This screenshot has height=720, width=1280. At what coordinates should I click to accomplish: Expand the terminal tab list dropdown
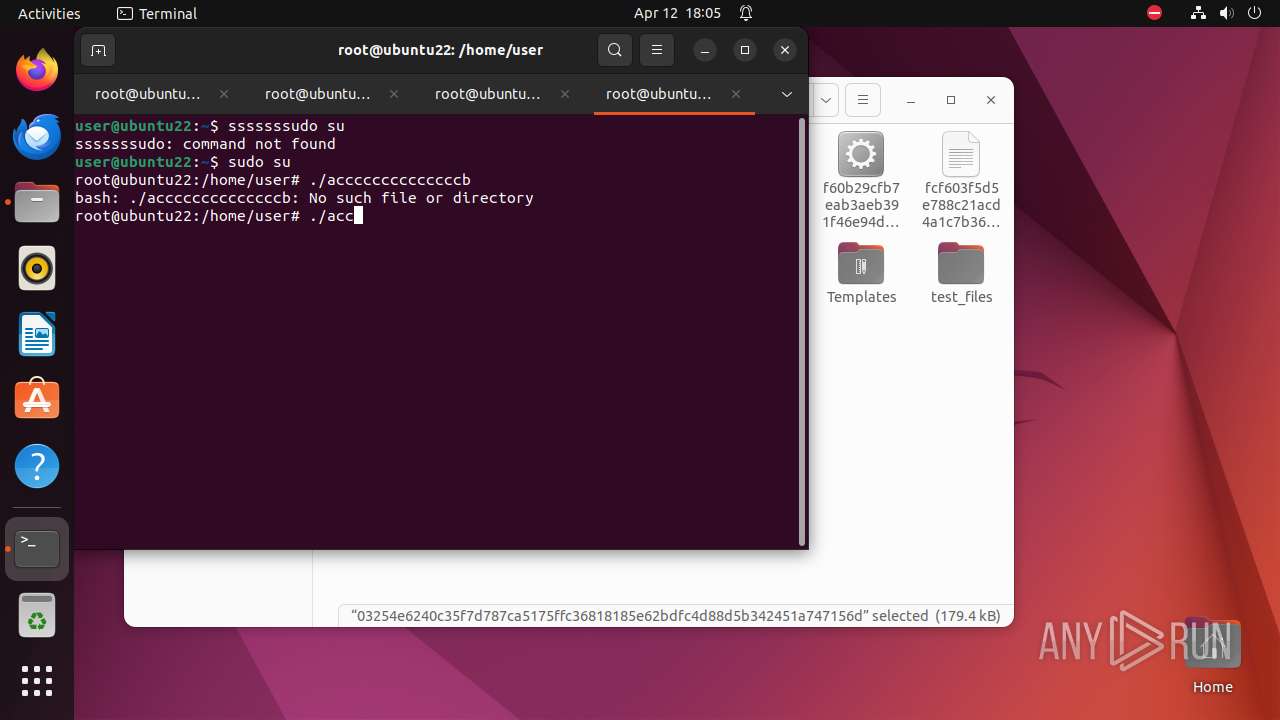[787, 94]
